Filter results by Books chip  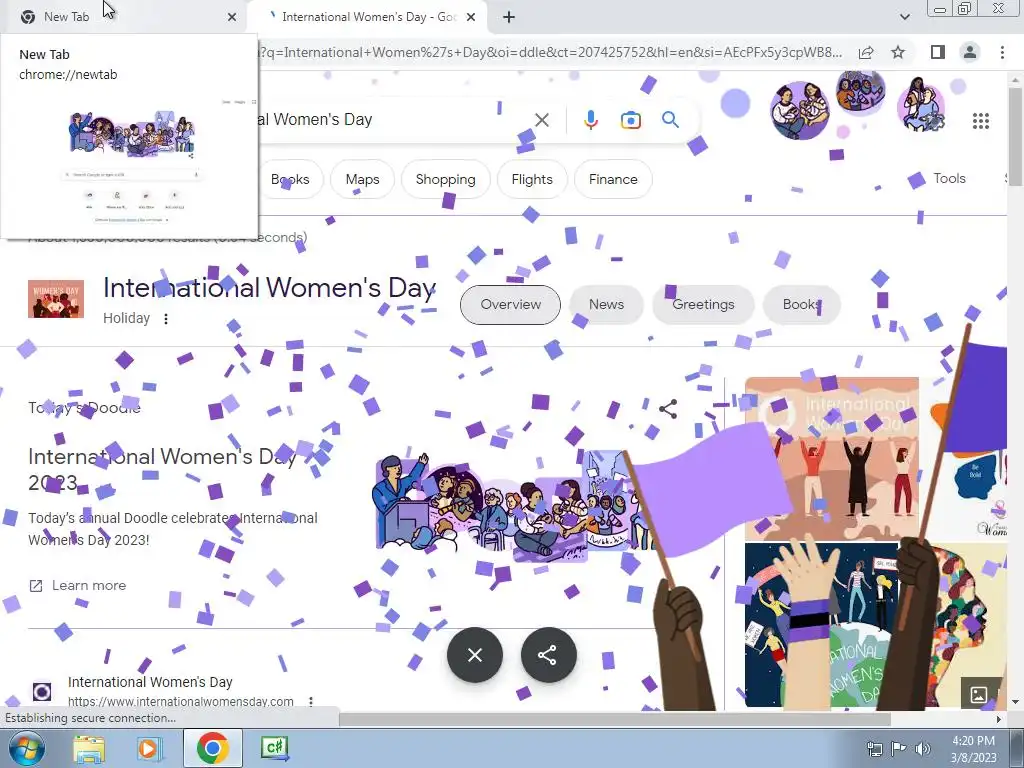coord(290,179)
